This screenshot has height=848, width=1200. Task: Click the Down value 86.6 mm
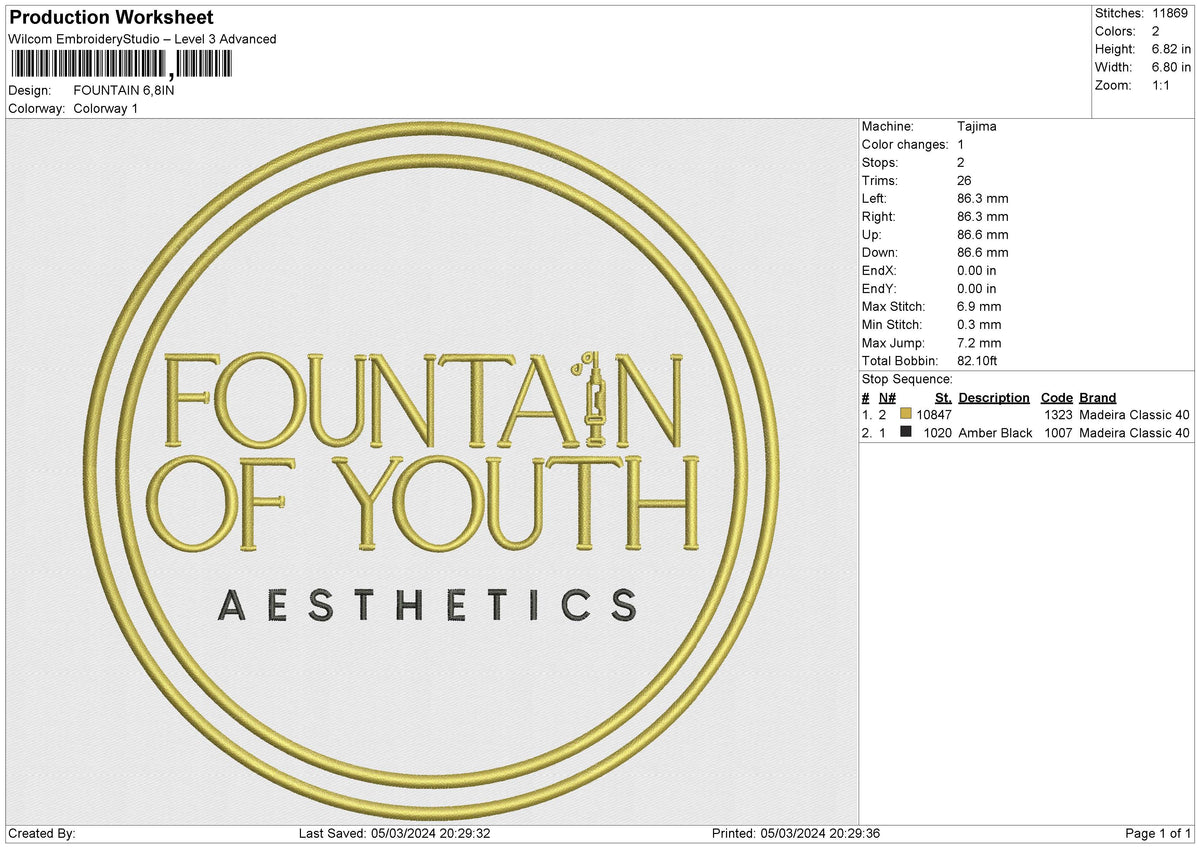click(983, 252)
